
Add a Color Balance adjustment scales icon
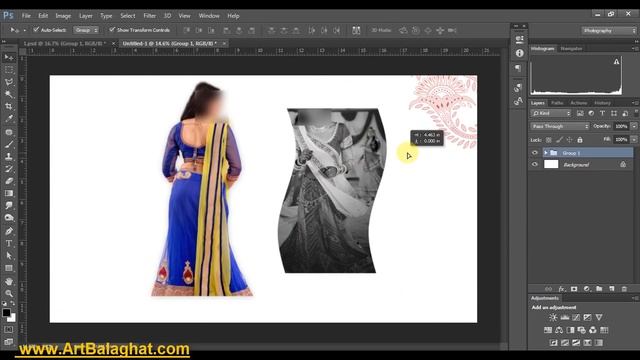point(559,330)
